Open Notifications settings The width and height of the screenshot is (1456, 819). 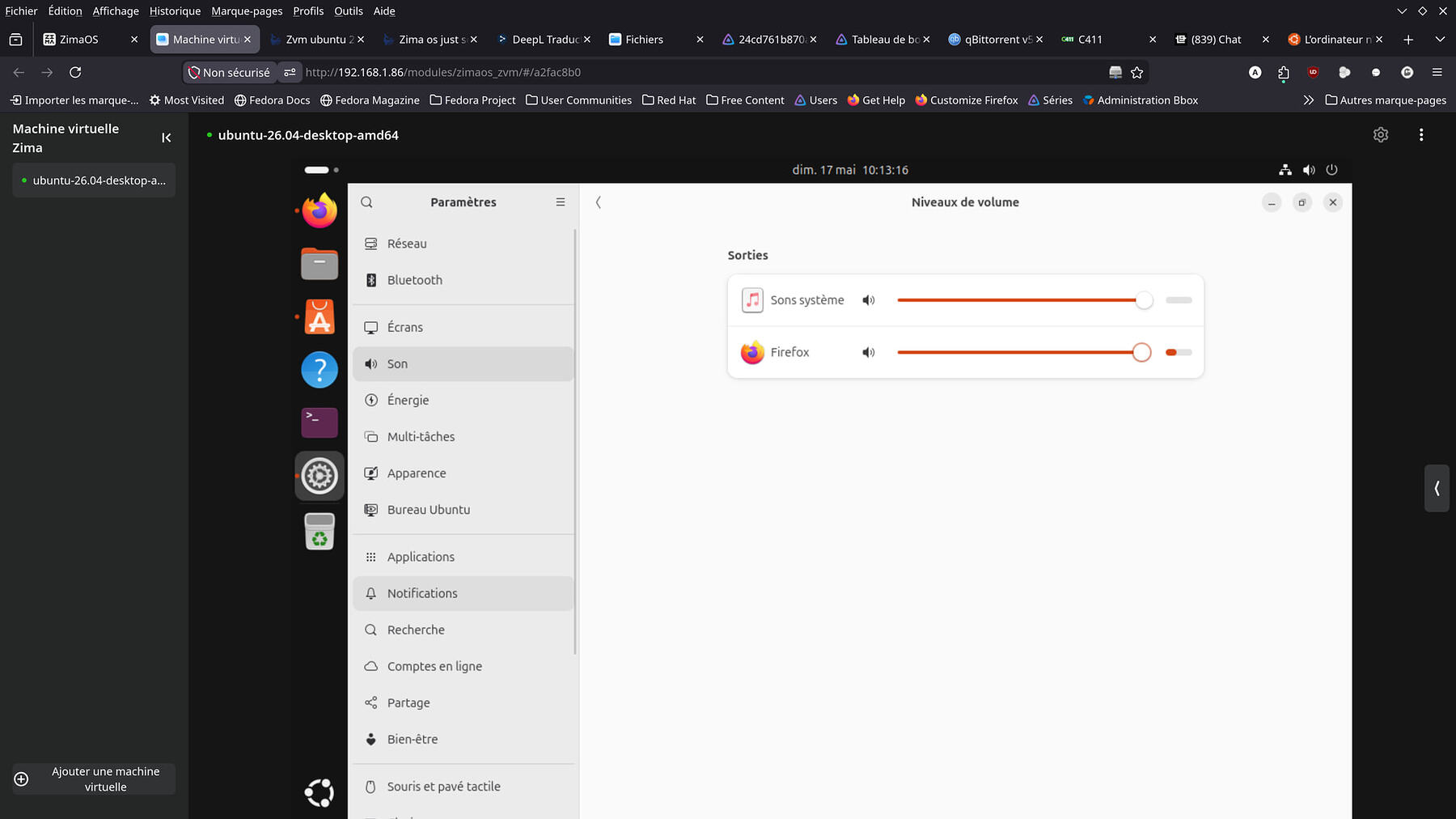pos(463,593)
